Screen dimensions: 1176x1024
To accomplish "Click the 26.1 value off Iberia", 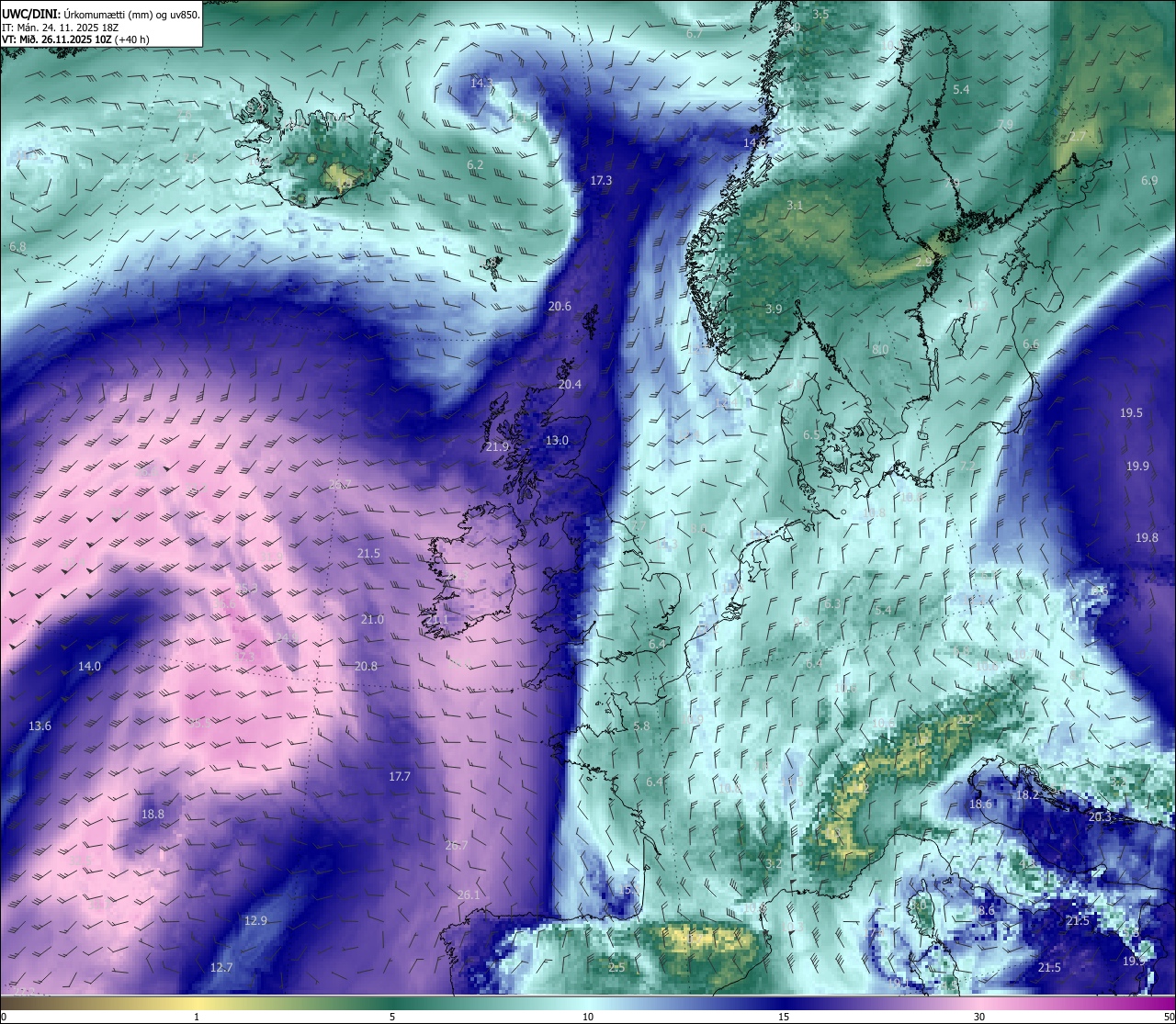I will (469, 895).
